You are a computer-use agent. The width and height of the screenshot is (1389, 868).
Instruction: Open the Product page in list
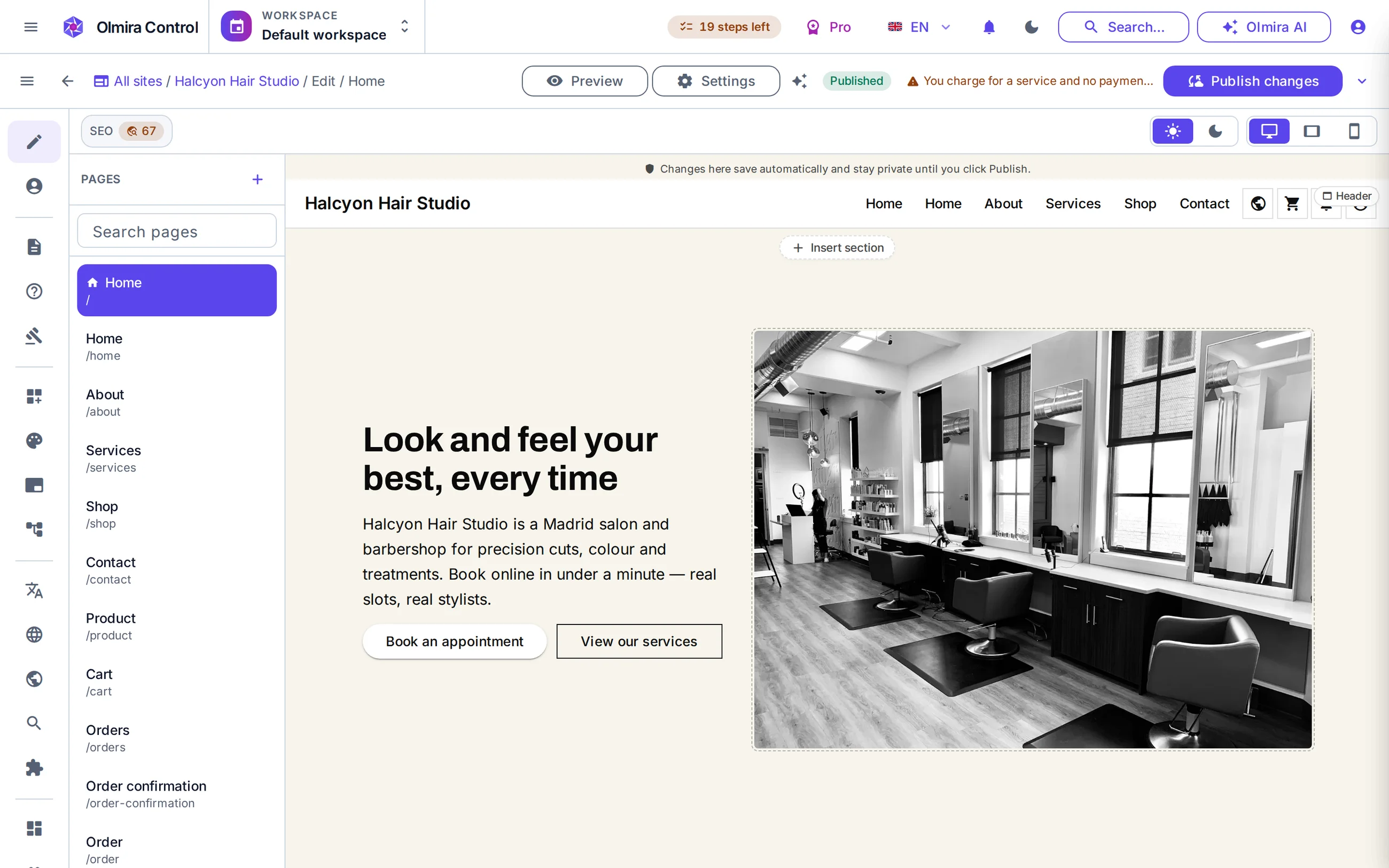pos(177,627)
